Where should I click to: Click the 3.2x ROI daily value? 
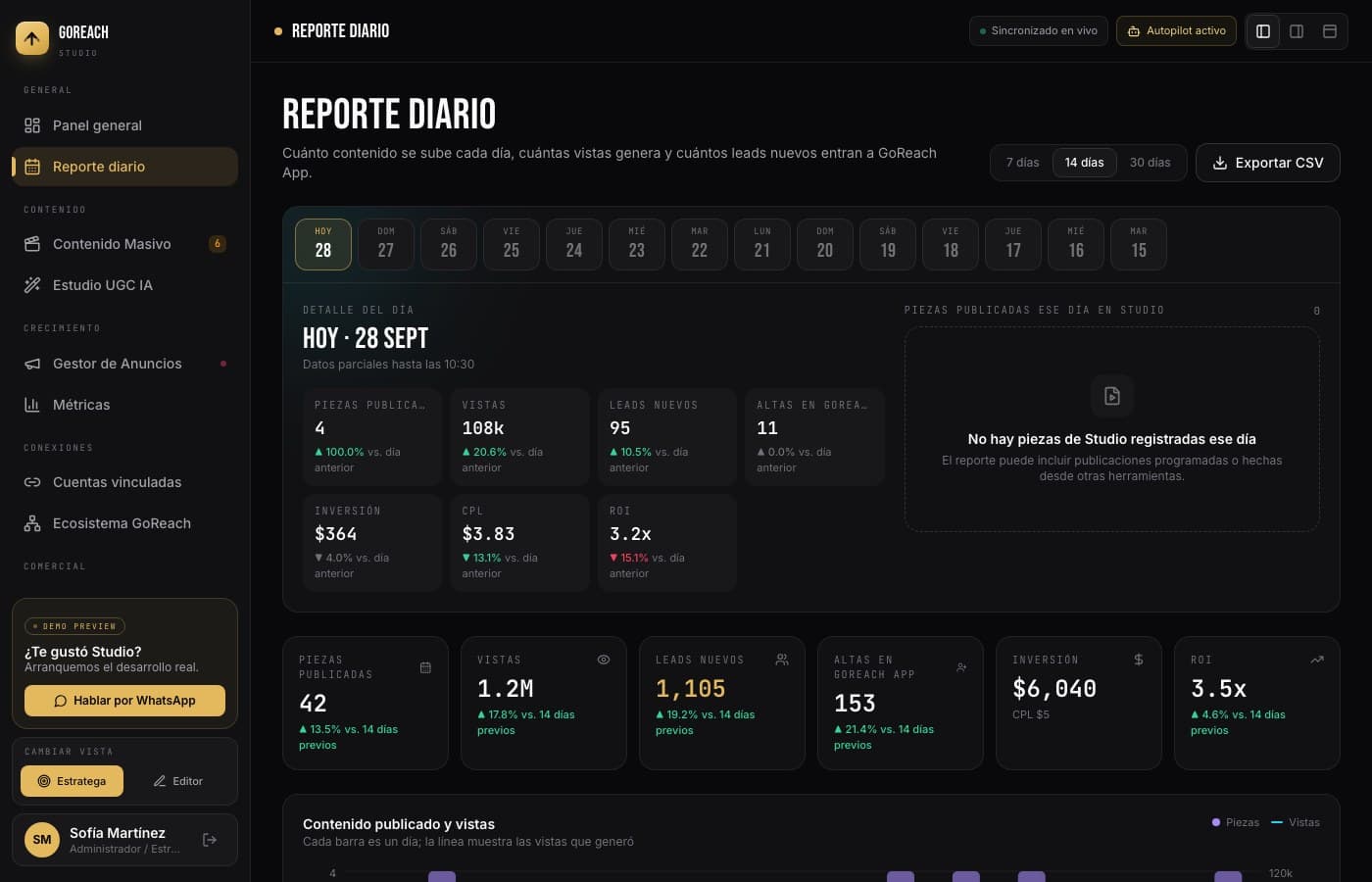630,534
